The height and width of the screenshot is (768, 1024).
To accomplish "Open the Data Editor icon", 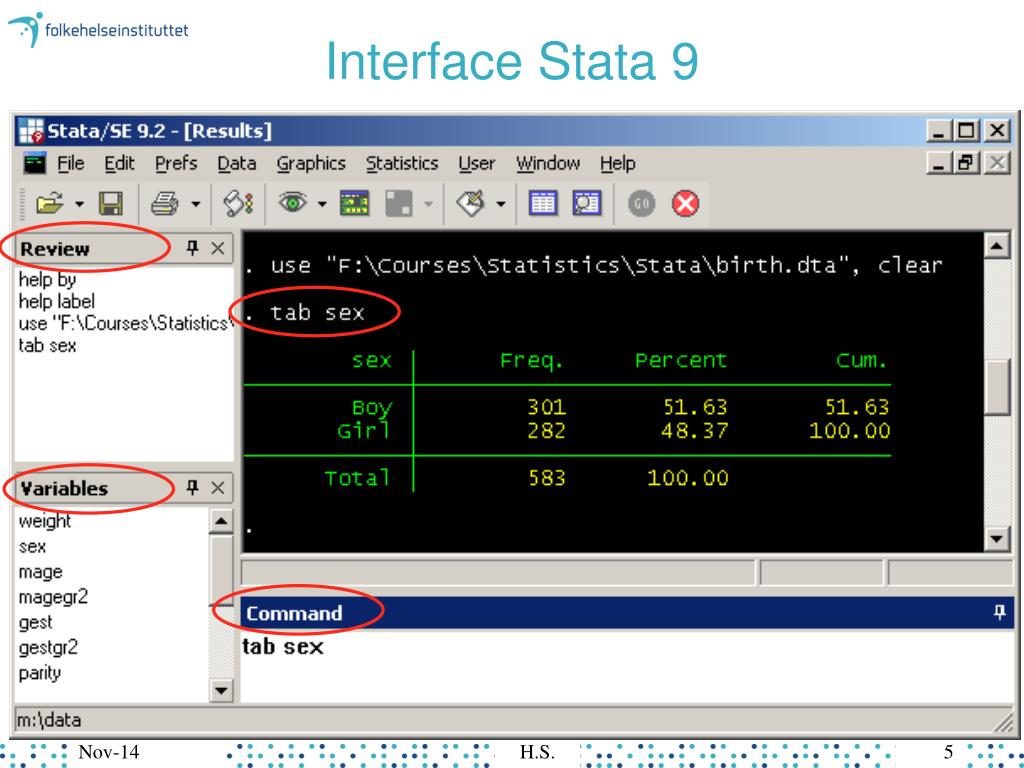I will click(x=543, y=204).
